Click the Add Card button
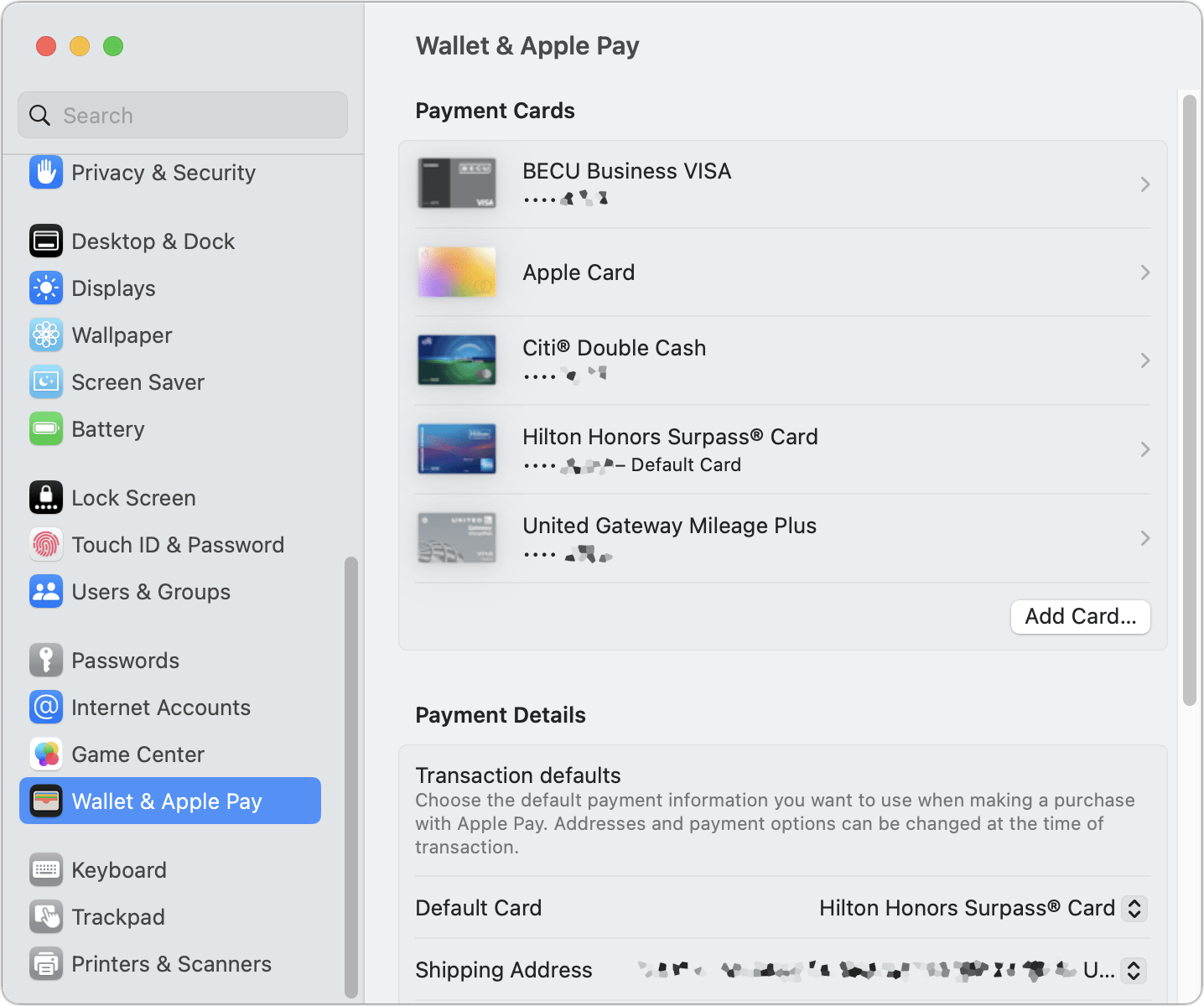 point(1080,616)
